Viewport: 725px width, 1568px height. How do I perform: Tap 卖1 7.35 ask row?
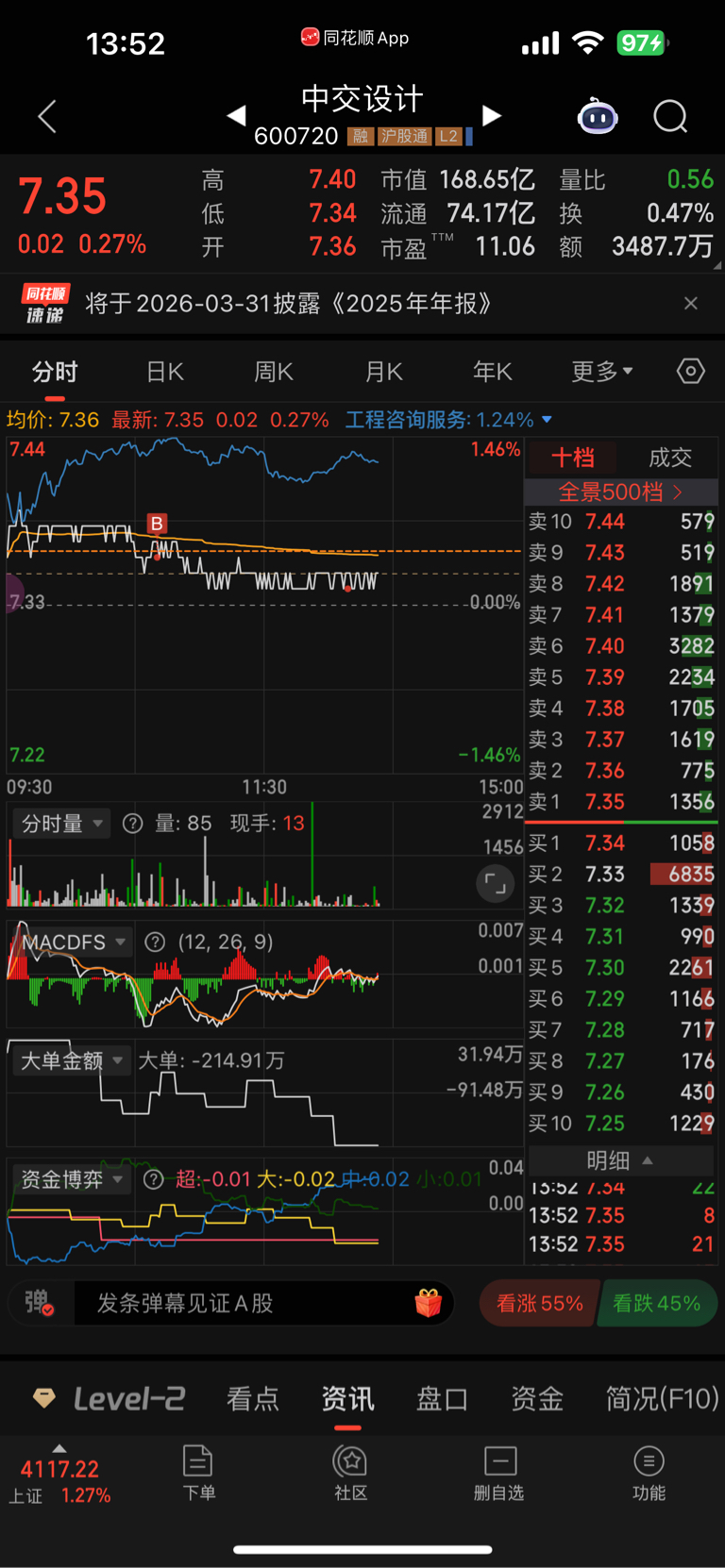click(620, 802)
